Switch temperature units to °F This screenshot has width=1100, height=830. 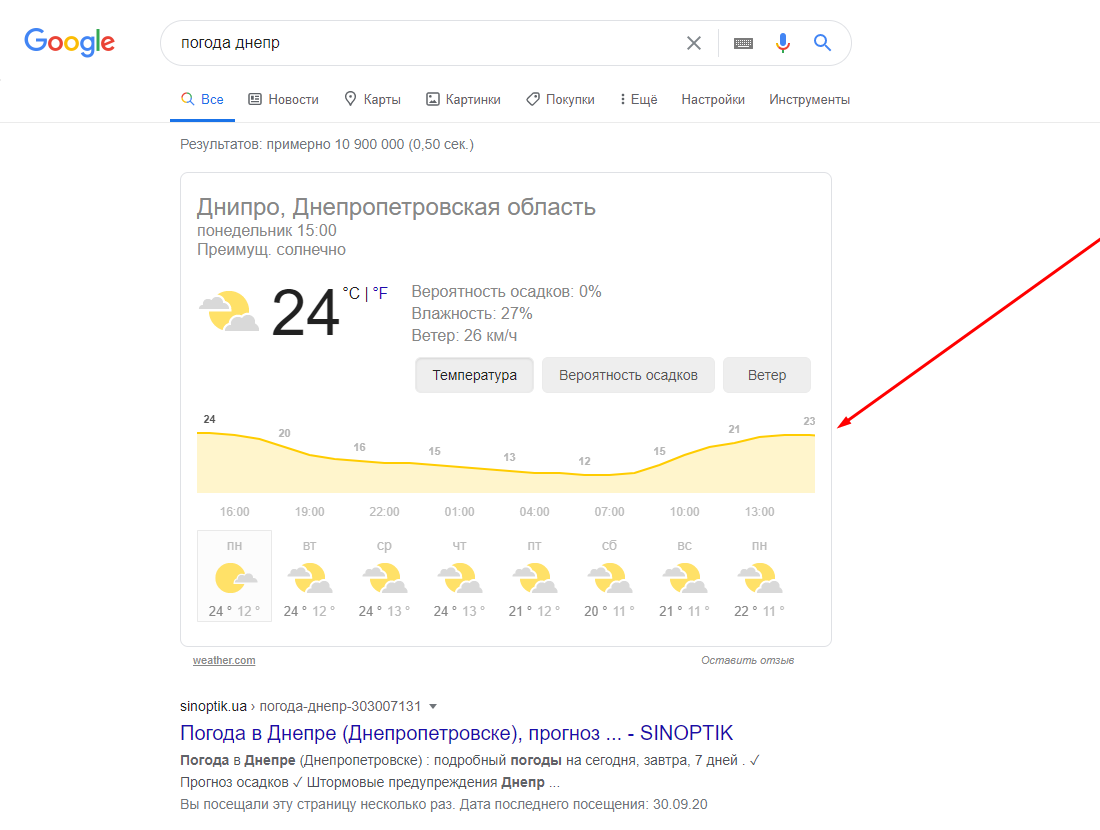pyautogui.click(x=380, y=293)
